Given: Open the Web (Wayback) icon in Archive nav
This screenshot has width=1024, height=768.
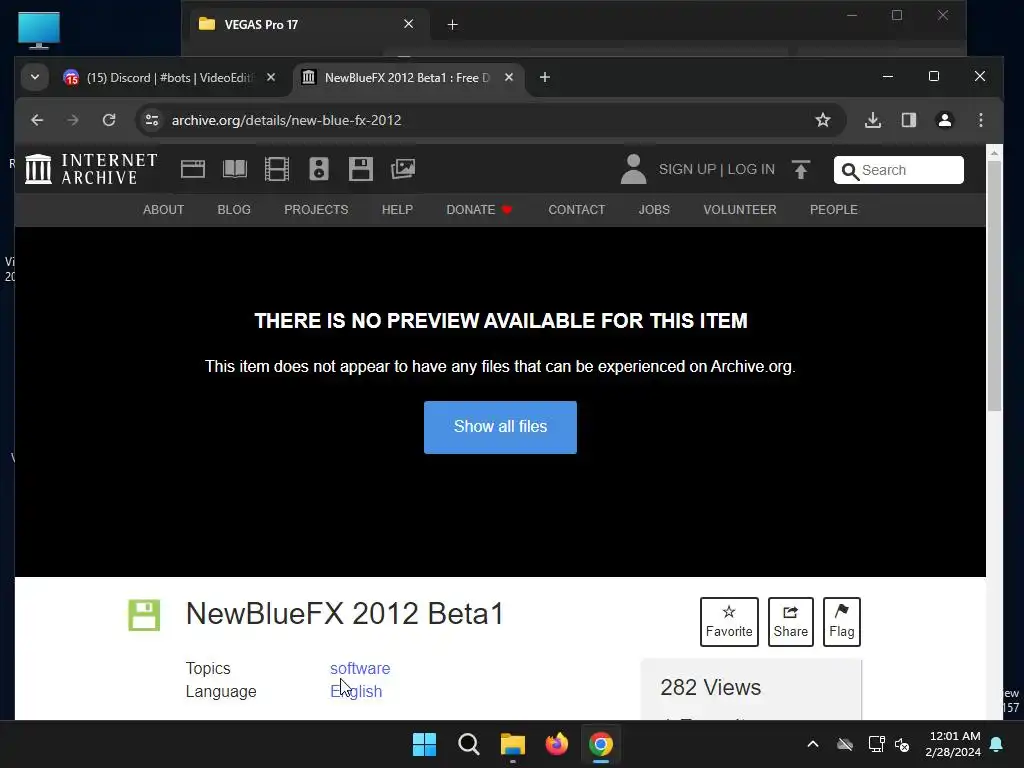Looking at the screenshot, I should pos(193,169).
